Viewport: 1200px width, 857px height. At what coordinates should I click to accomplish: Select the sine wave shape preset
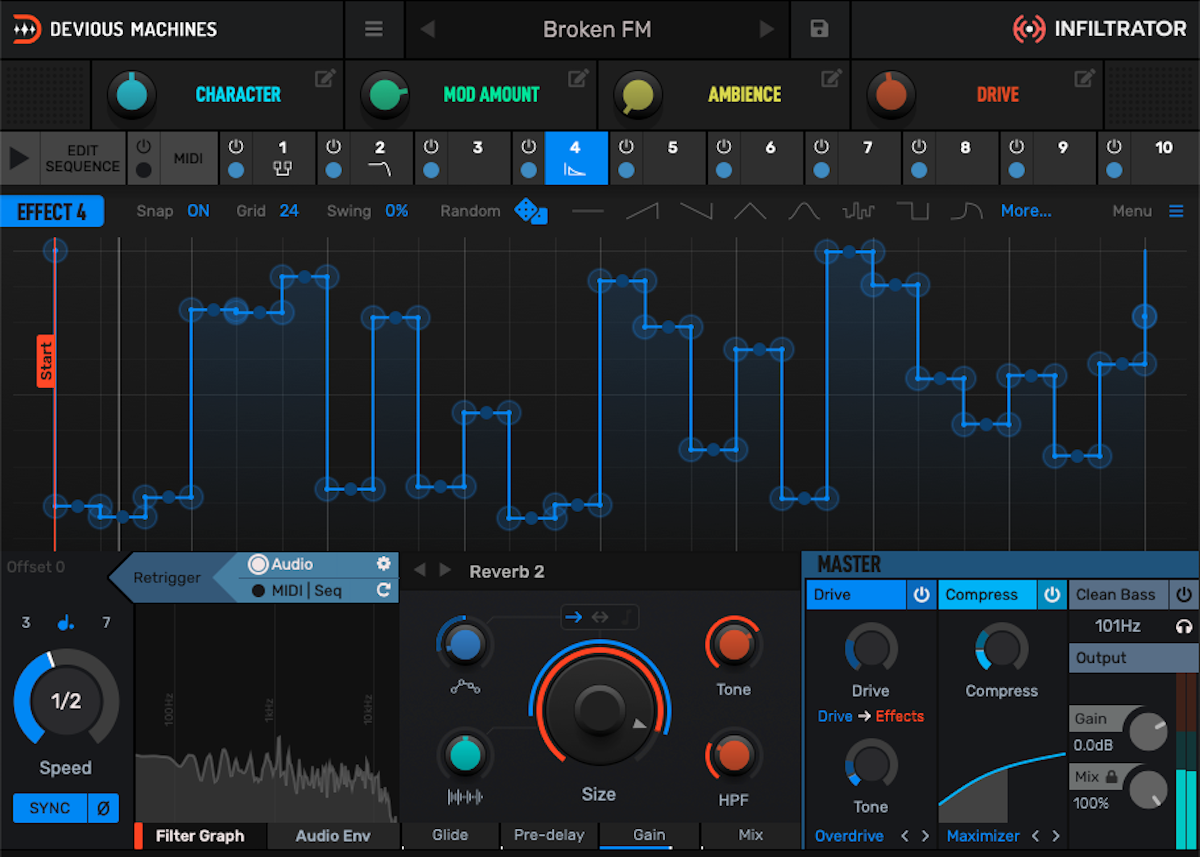[802, 211]
